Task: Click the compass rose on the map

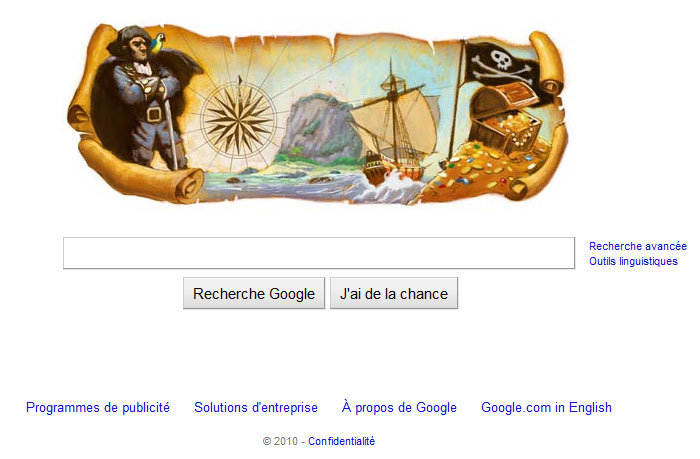Action: (238, 118)
